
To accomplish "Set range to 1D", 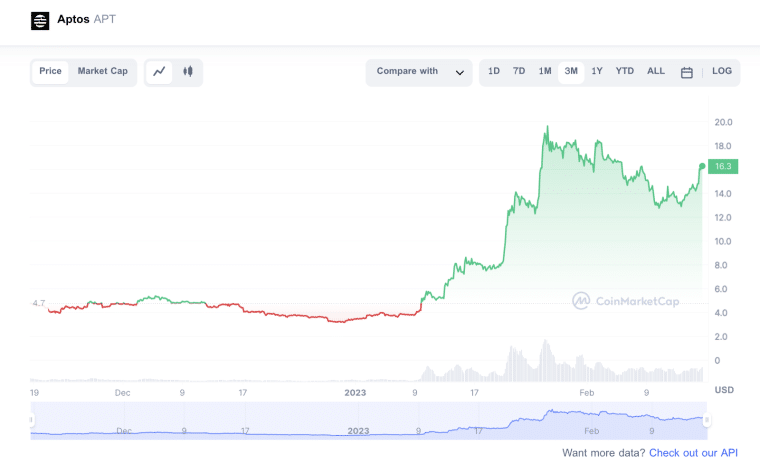I will 493,71.
